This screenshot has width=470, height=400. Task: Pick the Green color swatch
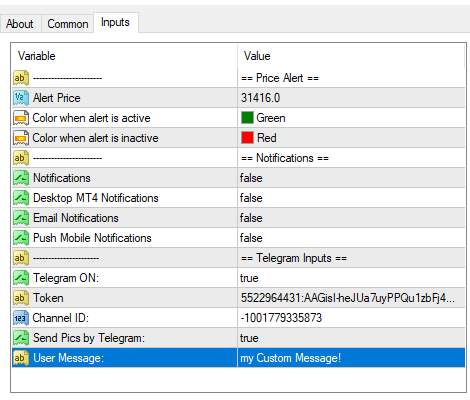[x=247, y=118]
